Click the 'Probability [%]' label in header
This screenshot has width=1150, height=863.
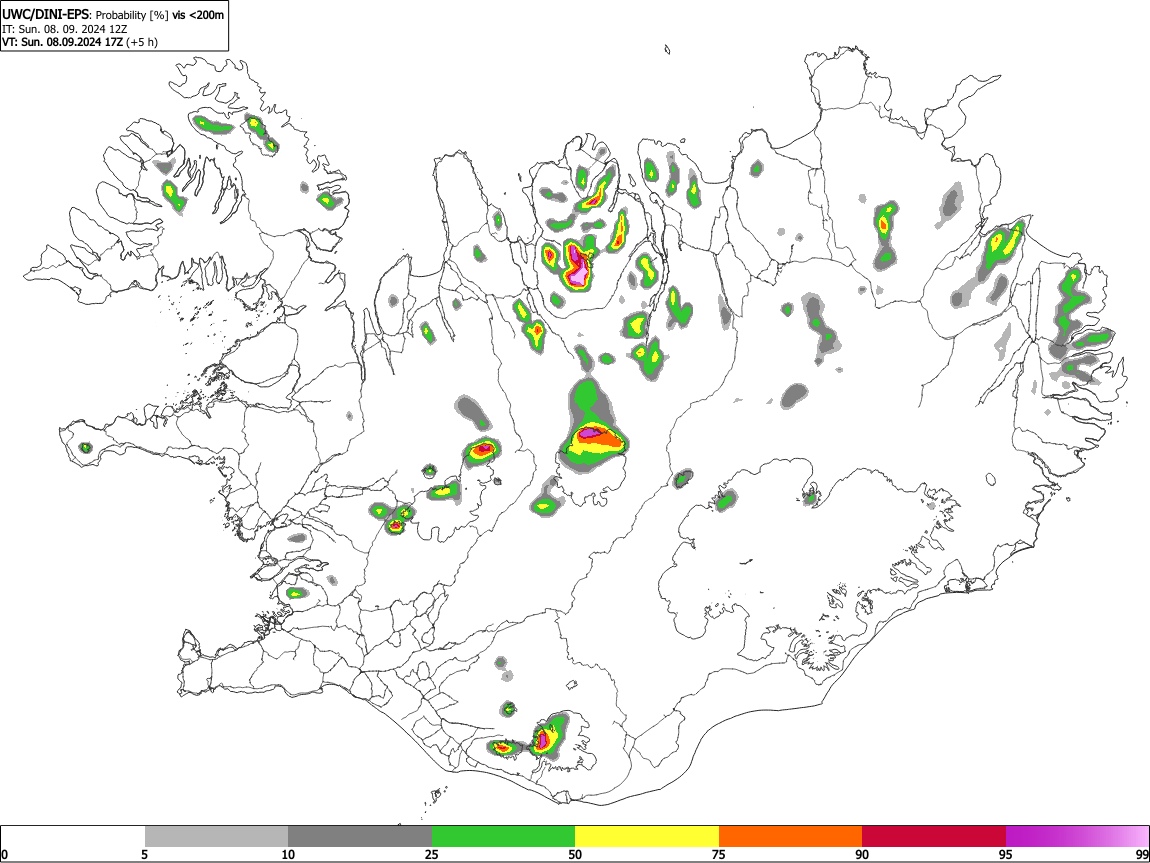[132, 15]
